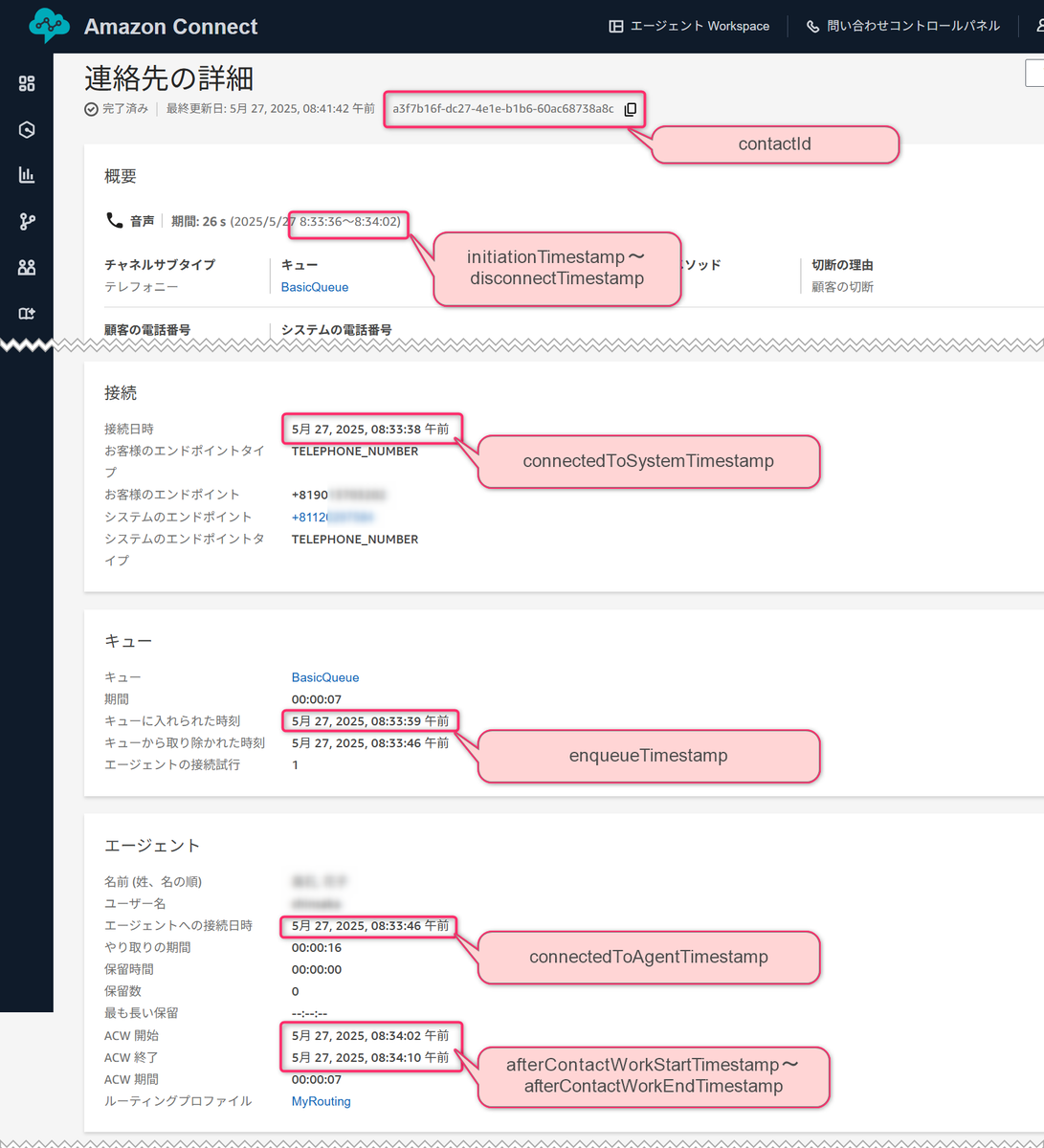1044x1148 pixels.
Task: Click the system endpoint phone number link
Action: click(x=333, y=517)
